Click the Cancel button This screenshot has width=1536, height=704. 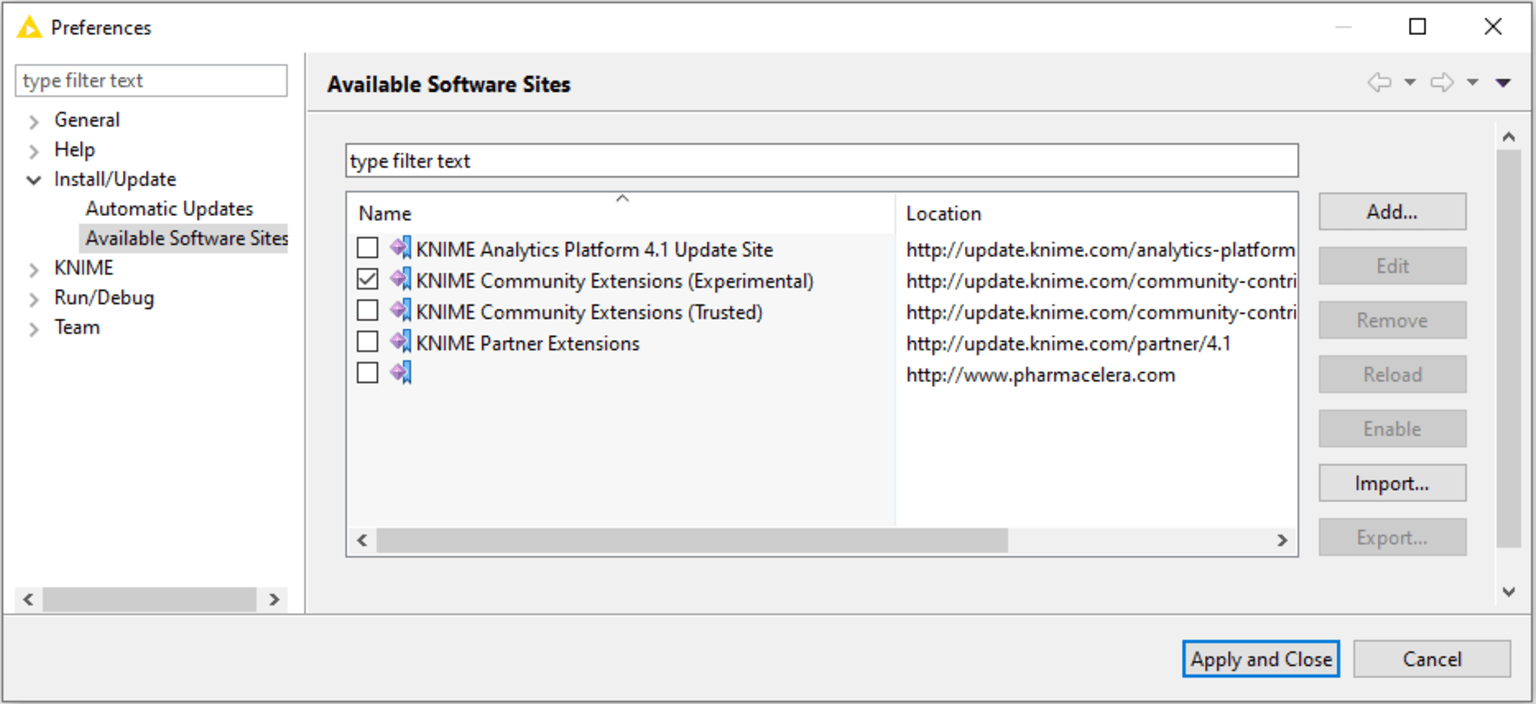(x=1432, y=659)
